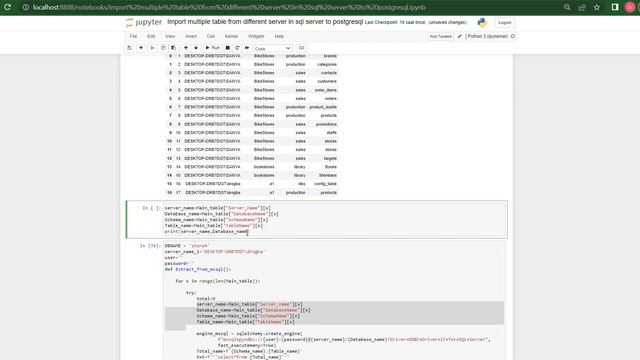Click the 'product_audits' table cell
The image size is (640, 360).
pos(323,107)
